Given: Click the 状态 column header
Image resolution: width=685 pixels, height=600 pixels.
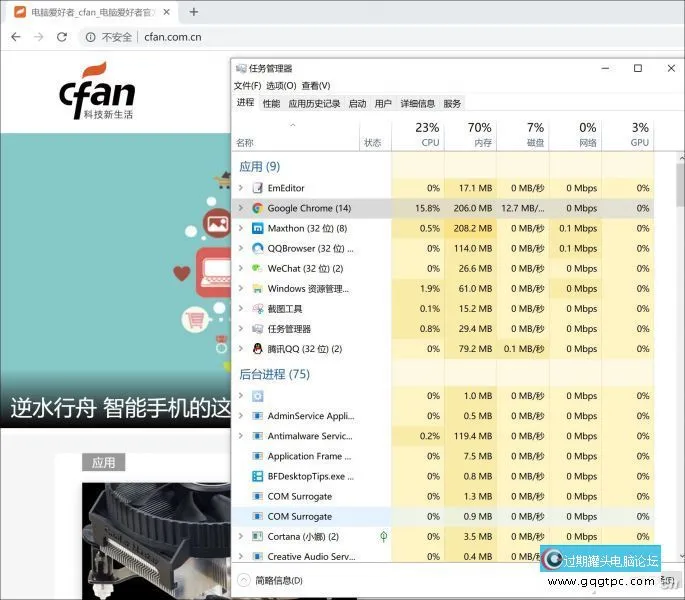Looking at the screenshot, I should pyautogui.click(x=375, y=135).
